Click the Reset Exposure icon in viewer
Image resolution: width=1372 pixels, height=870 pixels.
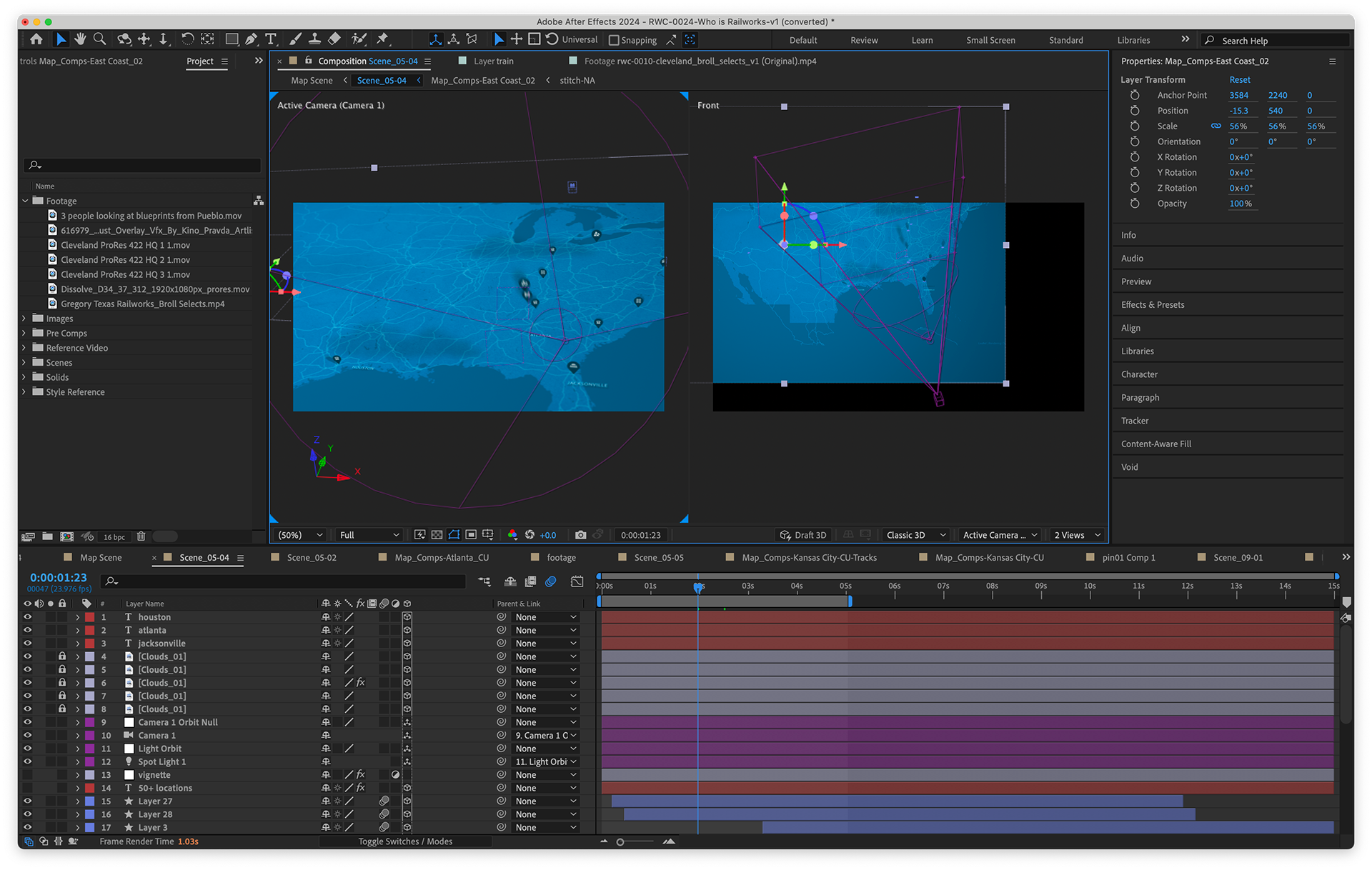[x=530, y=535]
